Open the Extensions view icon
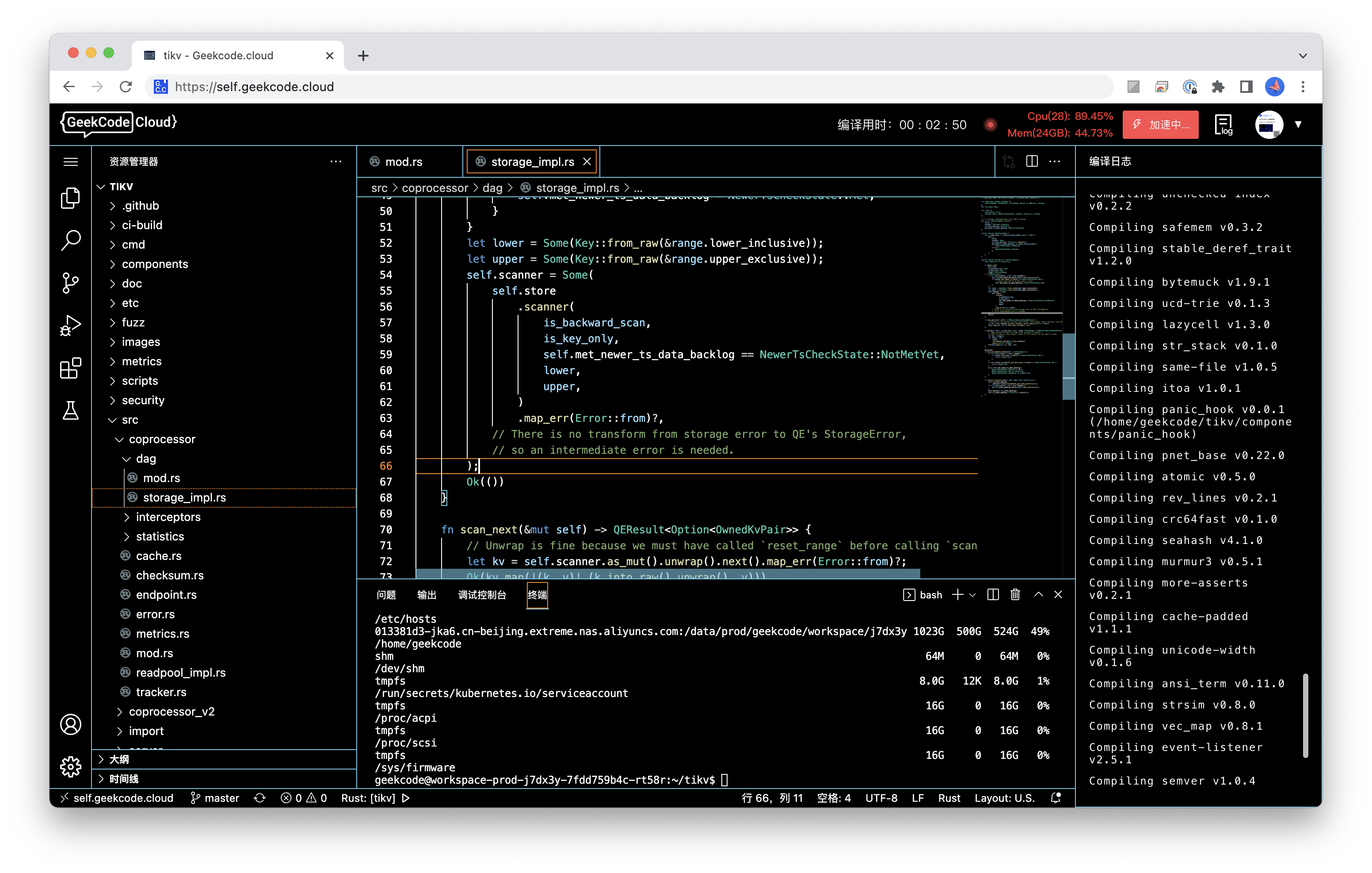Image resolution: width=1372 pixels, height=873 pixels. (70, 368)
